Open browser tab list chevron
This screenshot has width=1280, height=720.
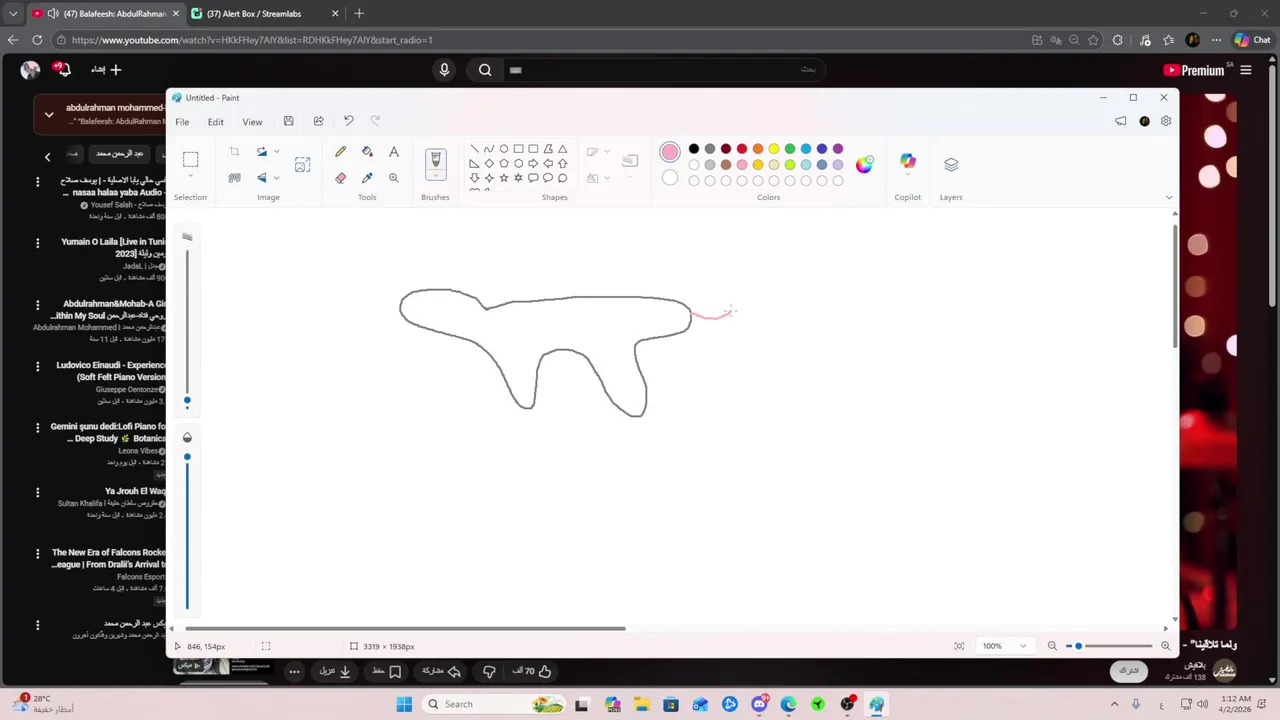coord(13,14)
